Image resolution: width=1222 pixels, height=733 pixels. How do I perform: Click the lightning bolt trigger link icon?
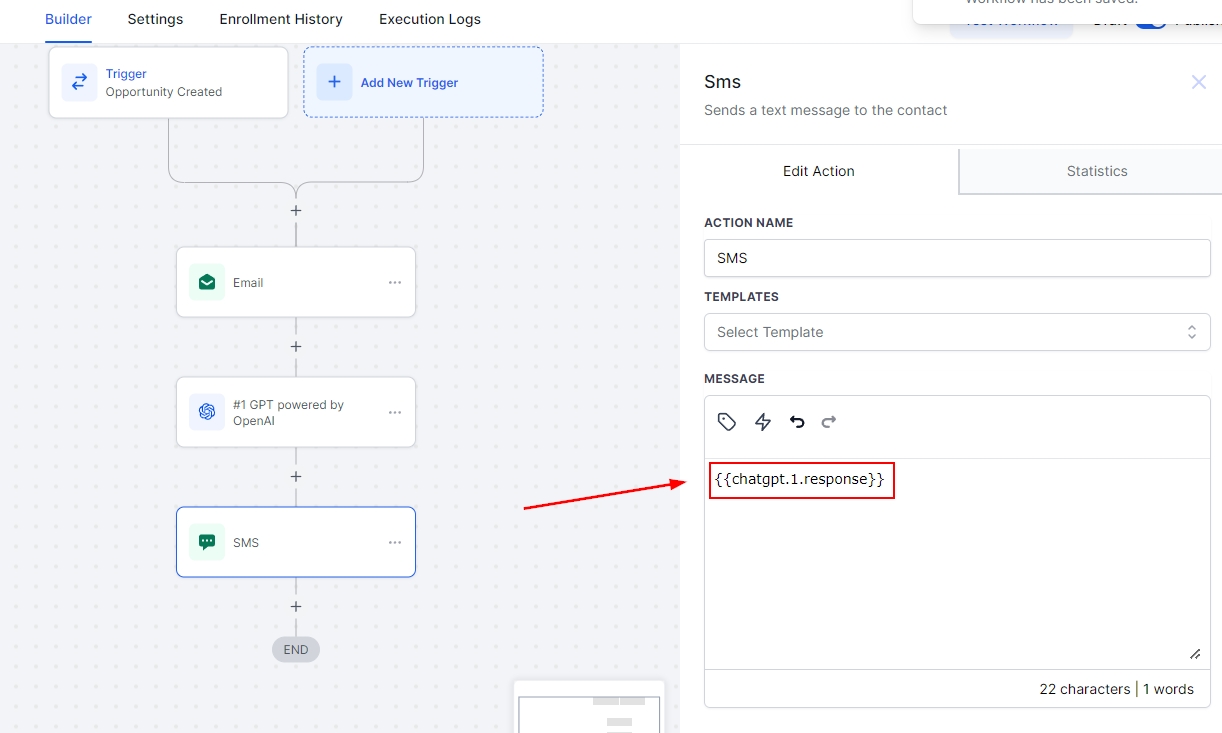click(763, 422)
